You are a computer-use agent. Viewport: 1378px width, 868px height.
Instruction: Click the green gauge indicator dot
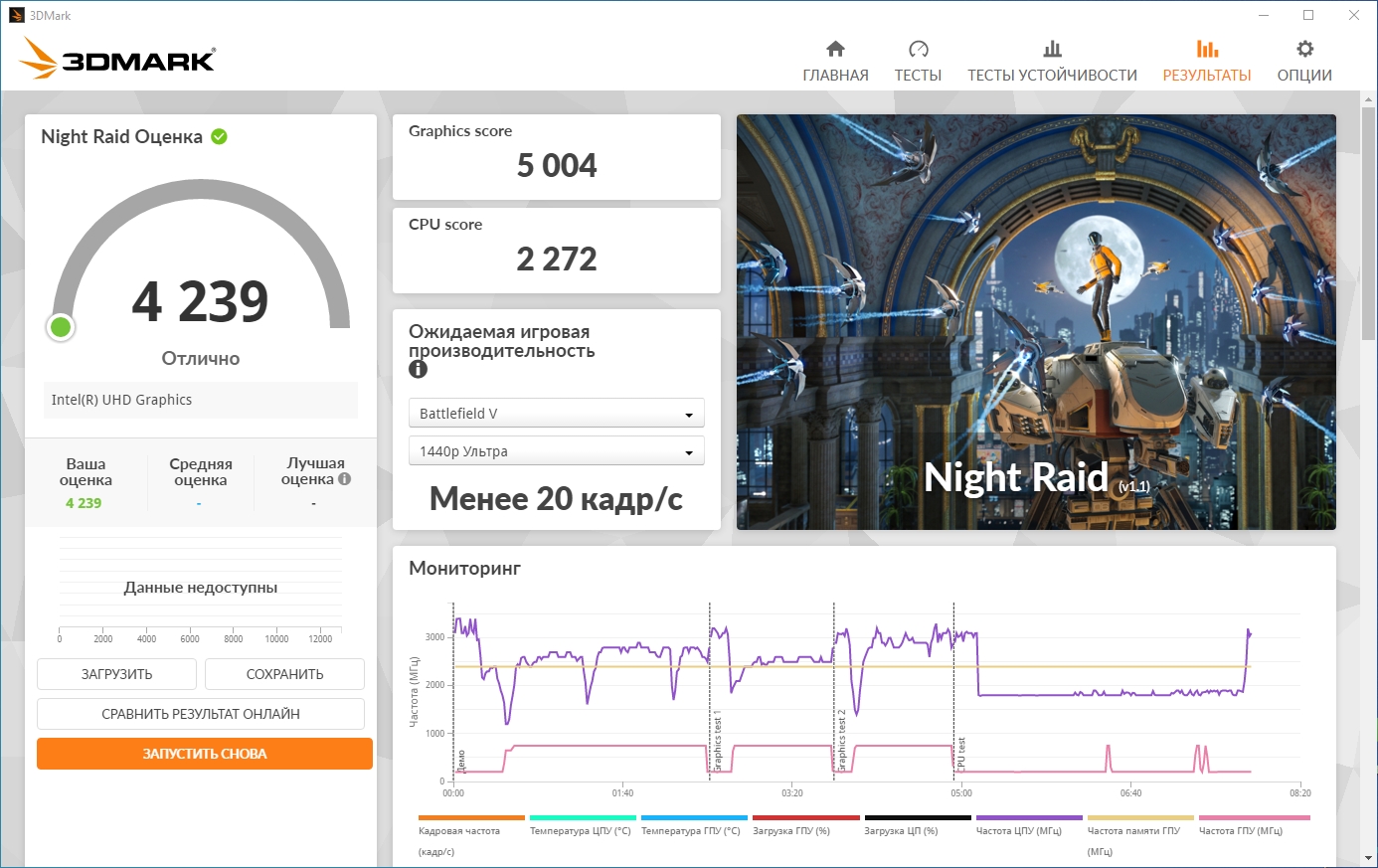coord(61,326)
